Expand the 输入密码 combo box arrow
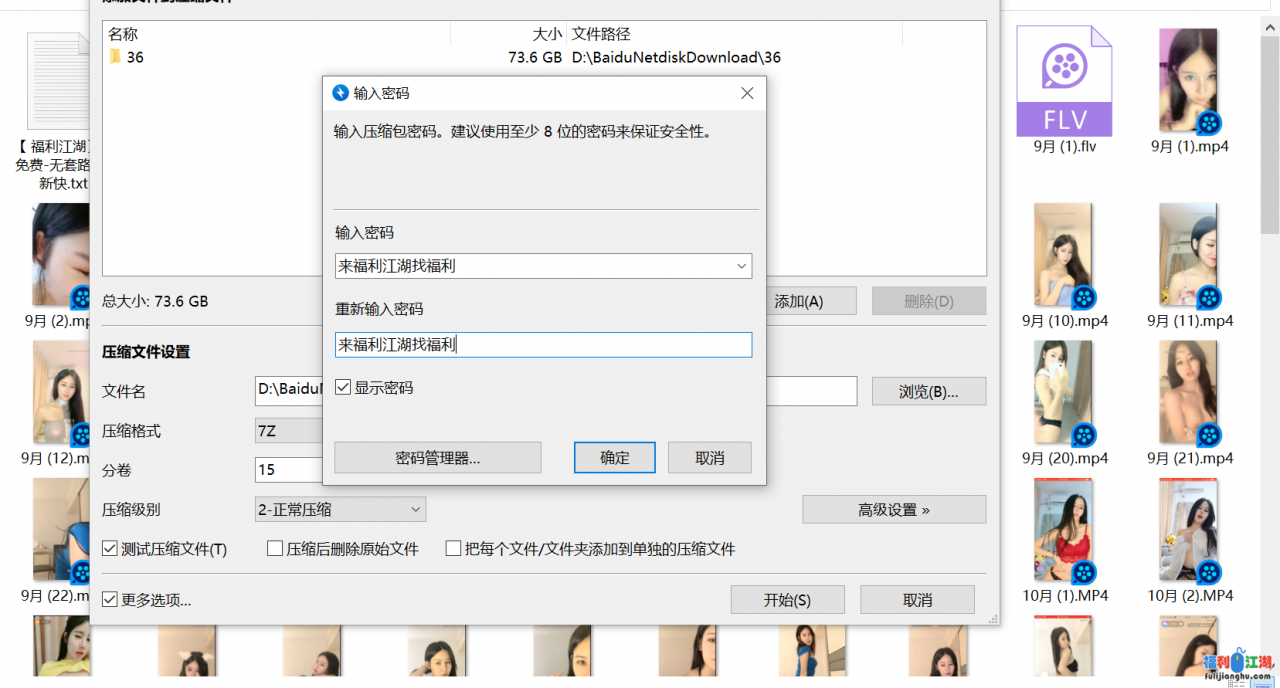This screenshot has width=1280, height=688. point(741,266)
